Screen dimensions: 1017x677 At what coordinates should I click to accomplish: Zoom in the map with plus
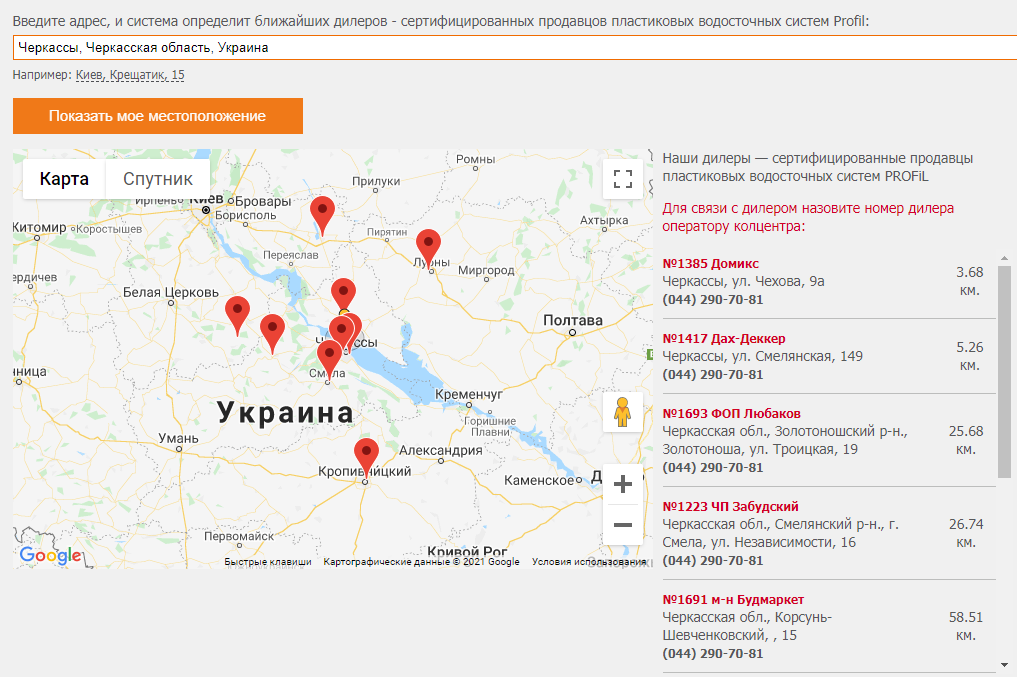coord(623,484)
